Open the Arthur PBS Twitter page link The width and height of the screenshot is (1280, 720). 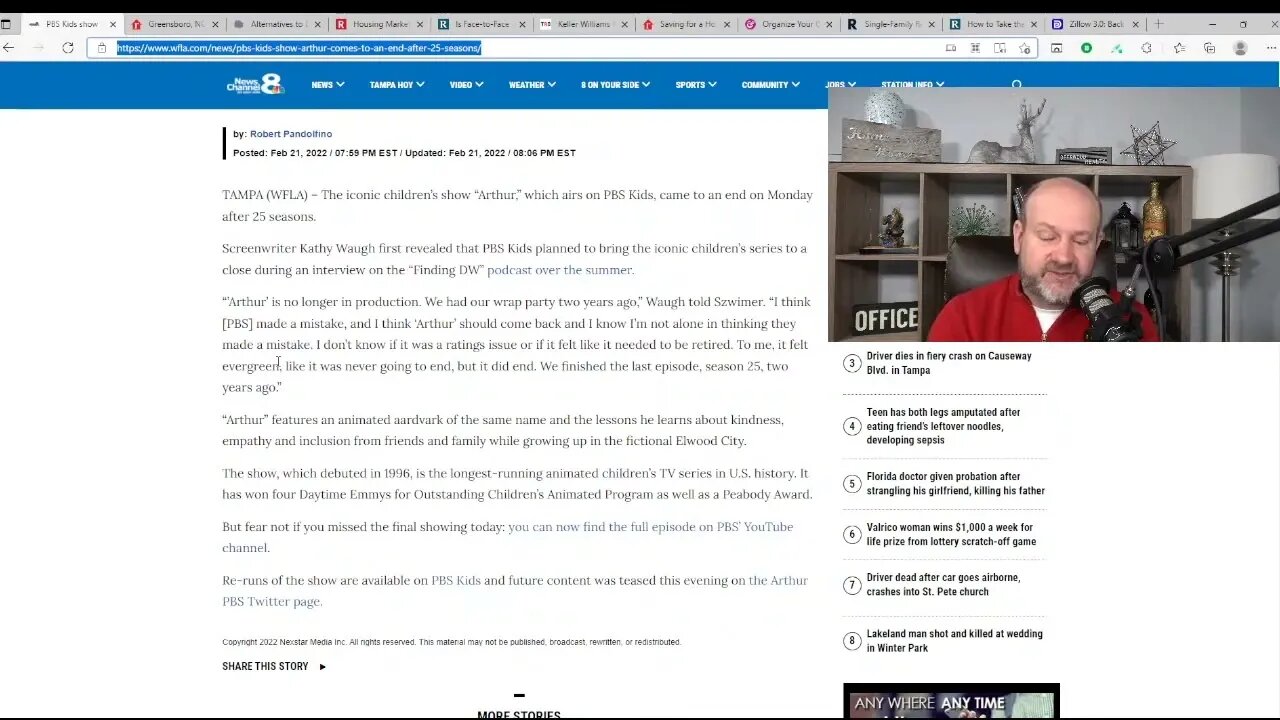514,591
